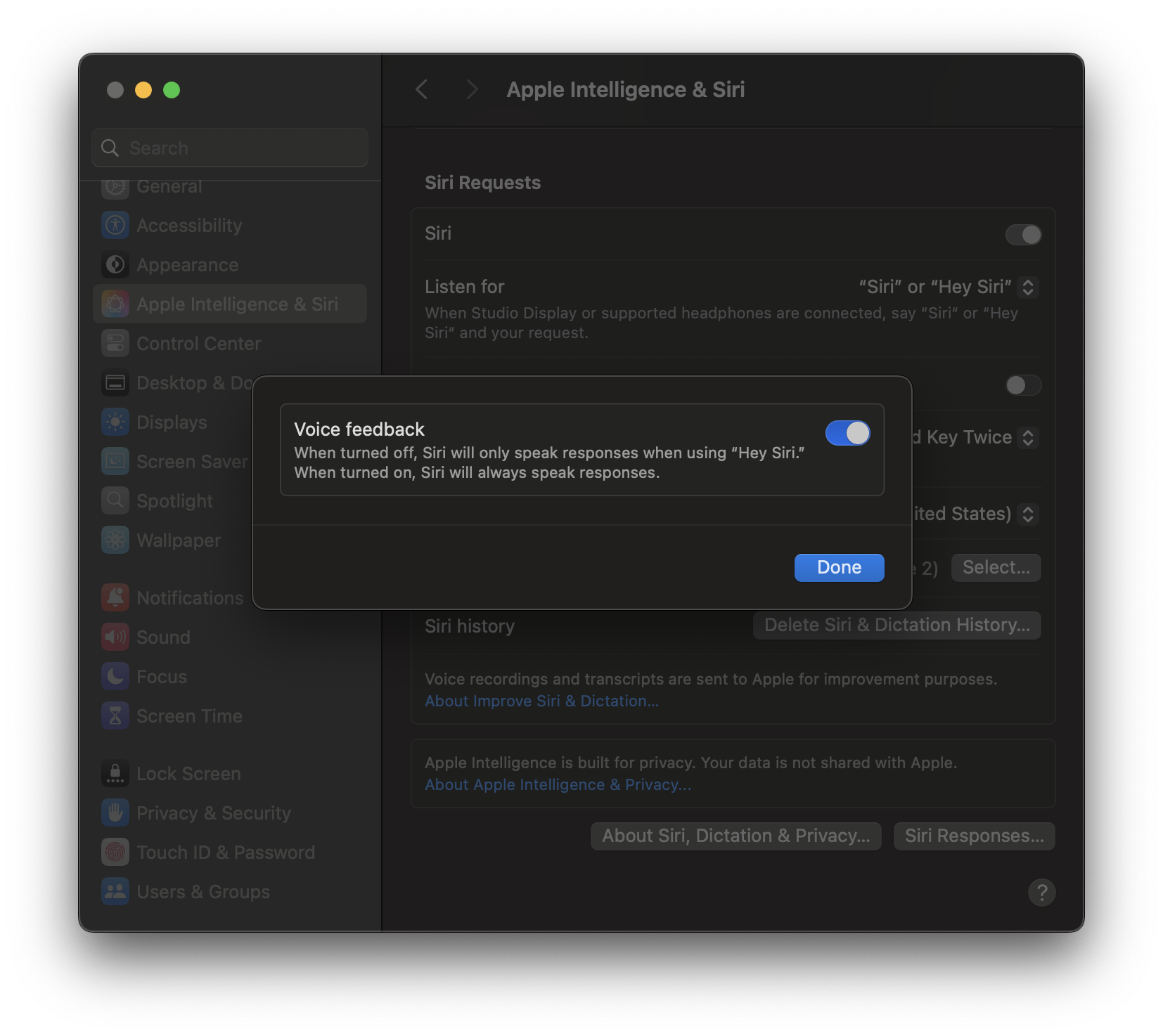Open About Apple Intelligence & Privacy link
This screenshot has height=1036, width=1163.
[x=558, y=784]
